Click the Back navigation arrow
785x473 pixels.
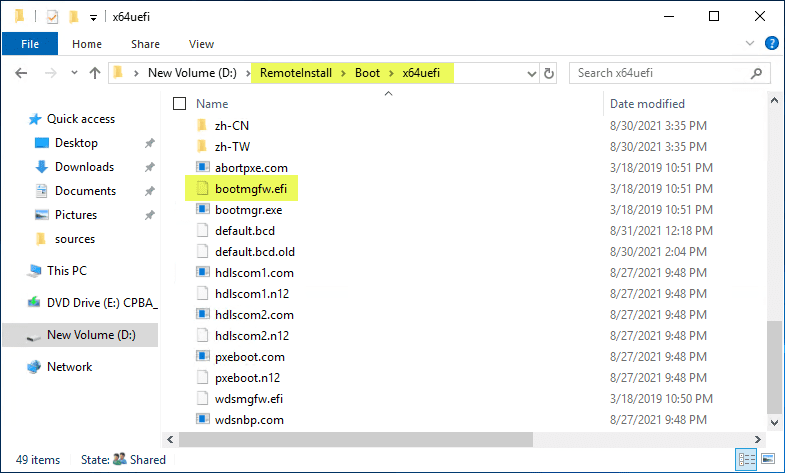coord(22,73)
